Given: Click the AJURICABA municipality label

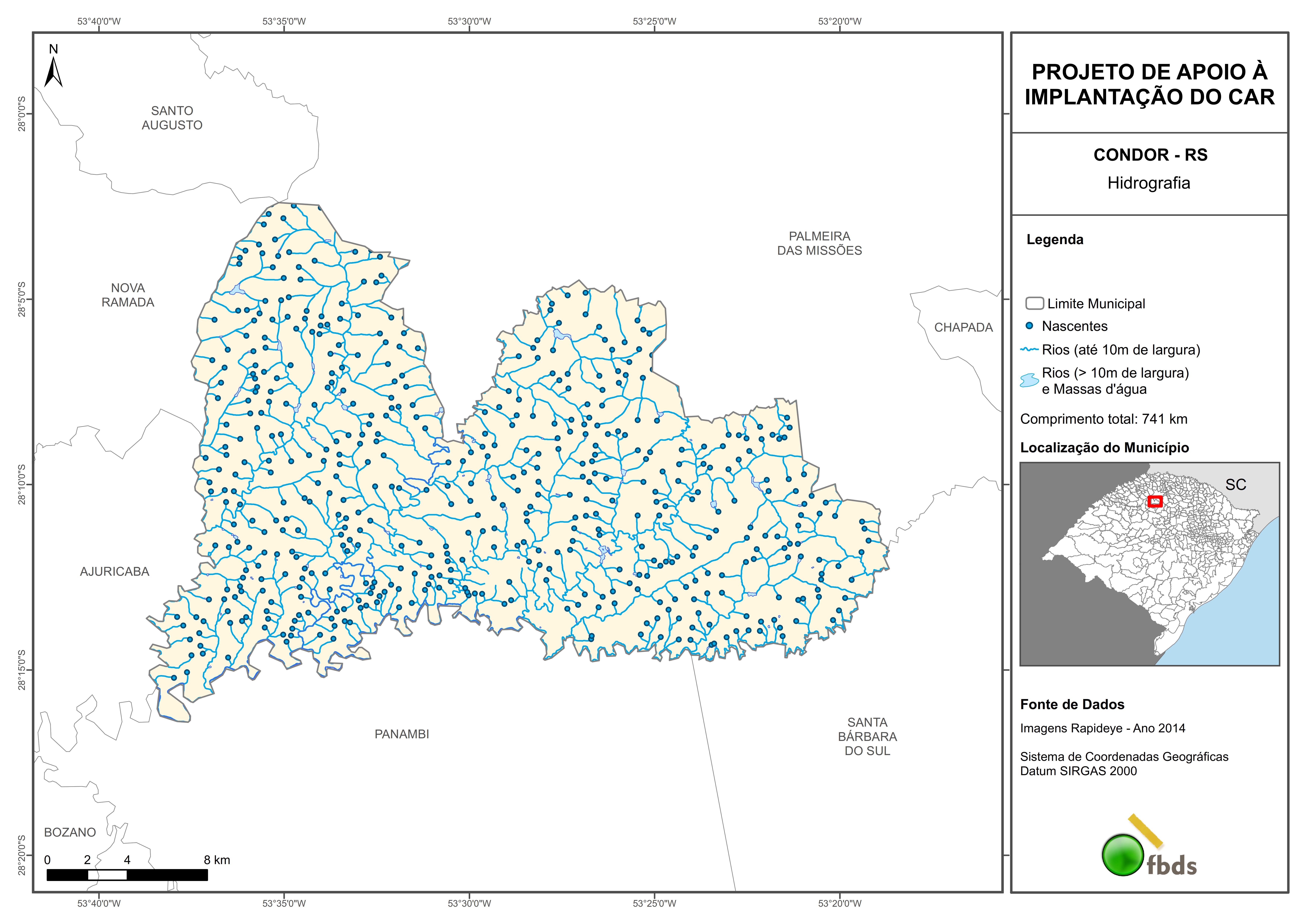Looking at the screenshot, I should click(x=114, y=571).
